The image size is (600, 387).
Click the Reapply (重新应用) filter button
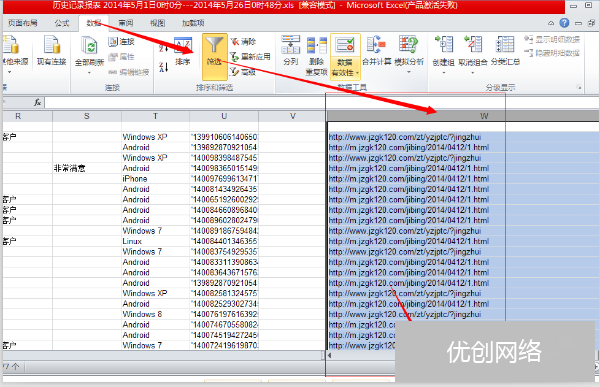click(251, 57)
